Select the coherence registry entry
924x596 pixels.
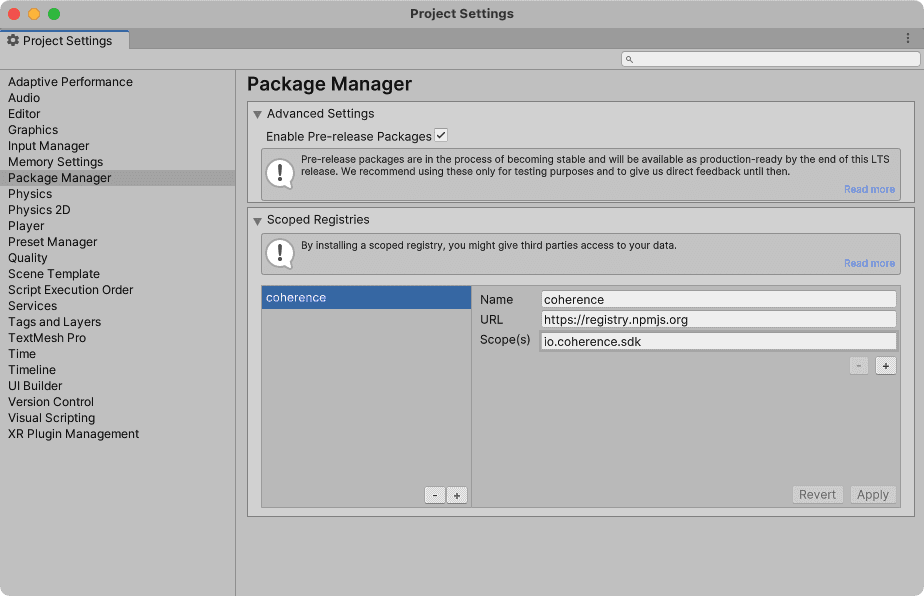365,297
